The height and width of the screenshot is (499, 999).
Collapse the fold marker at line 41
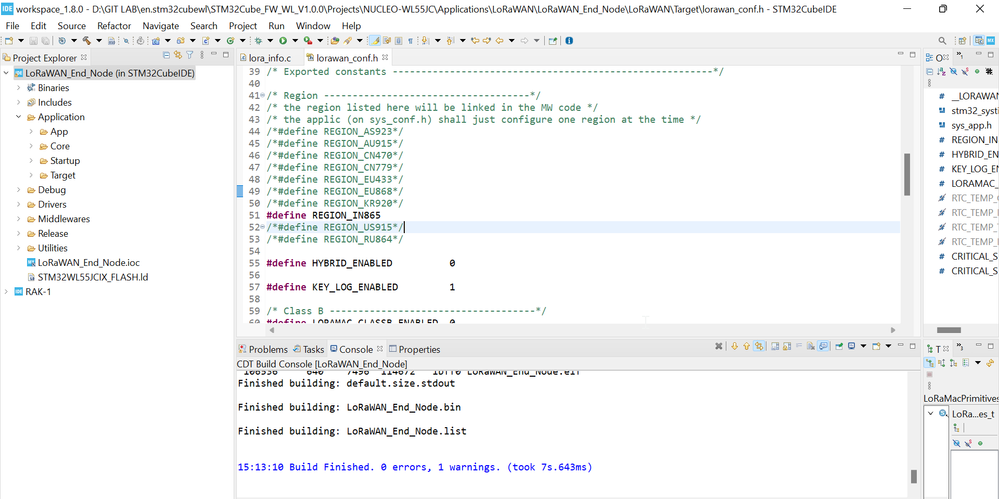(x=262, y=96)
